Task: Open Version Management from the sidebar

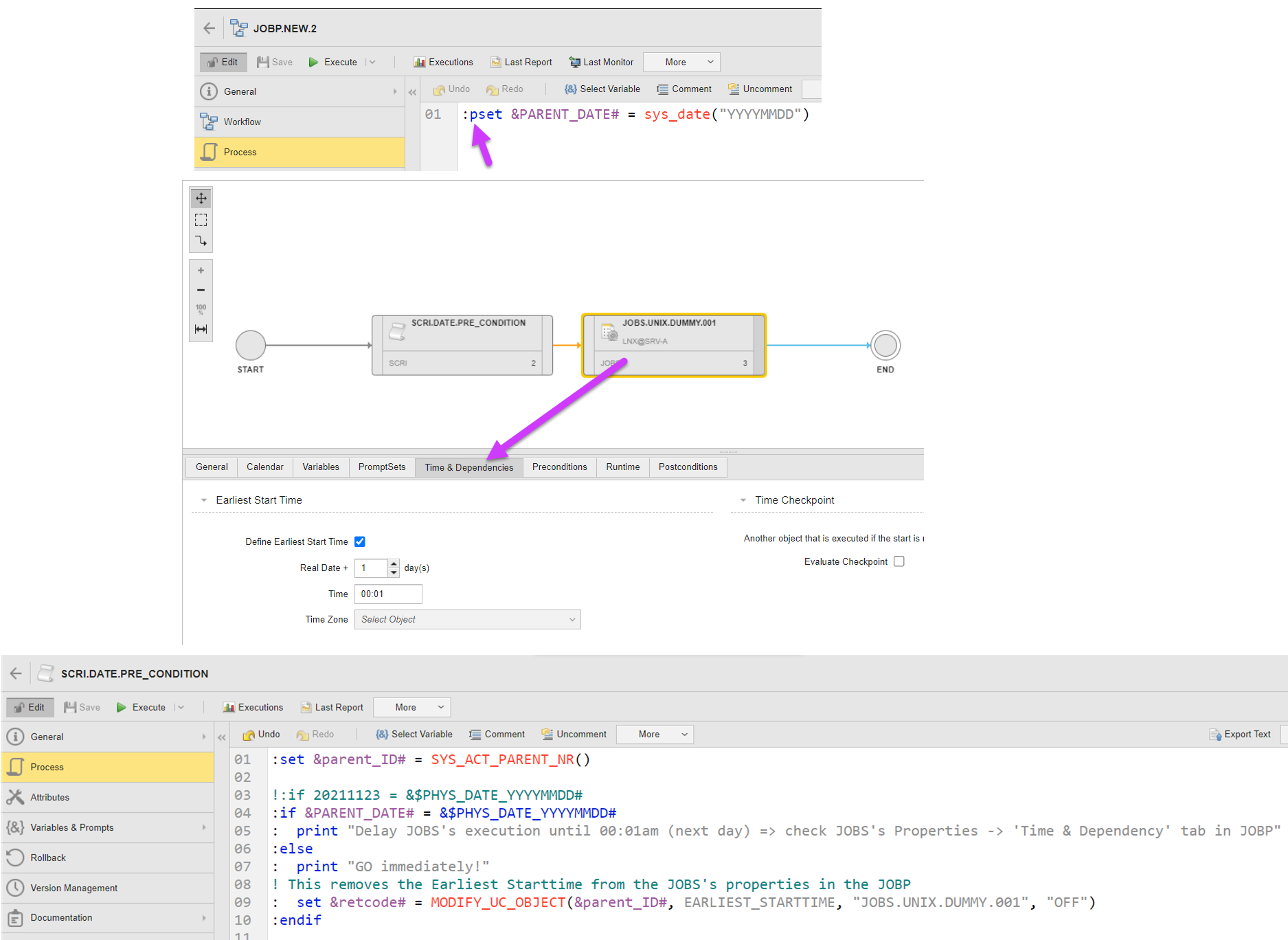Action: pos(74,888)
